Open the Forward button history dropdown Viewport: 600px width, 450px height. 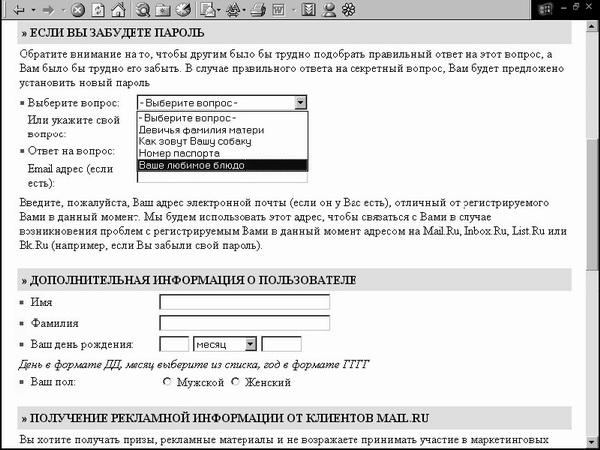point(64,10)
